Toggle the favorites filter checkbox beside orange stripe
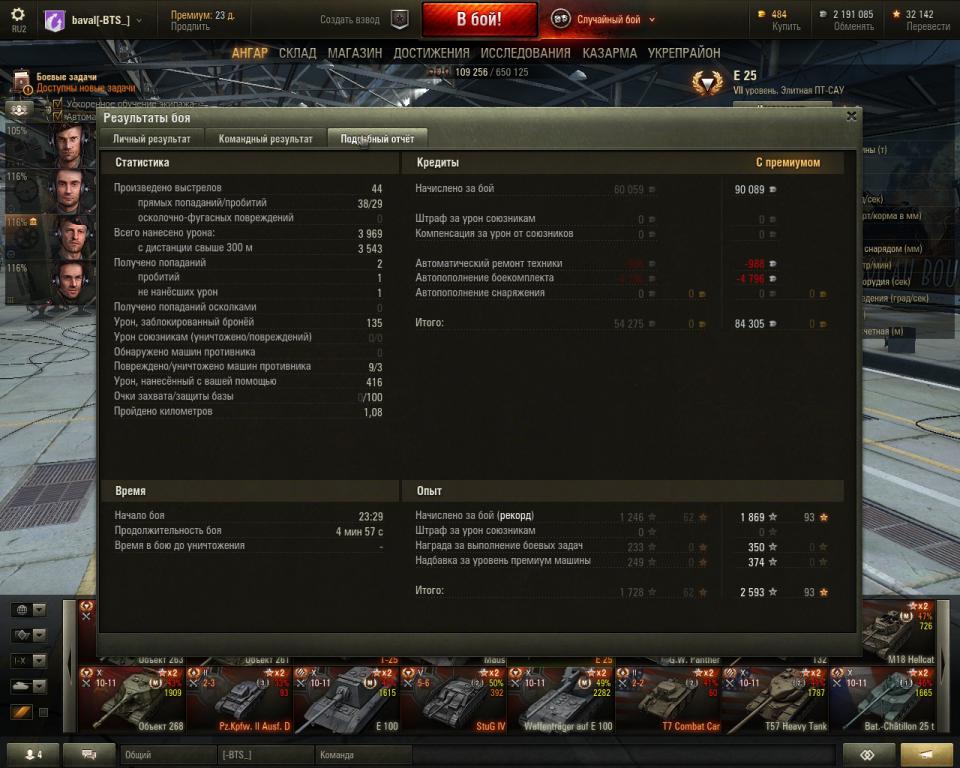960x768 pixels. point(43,712)
